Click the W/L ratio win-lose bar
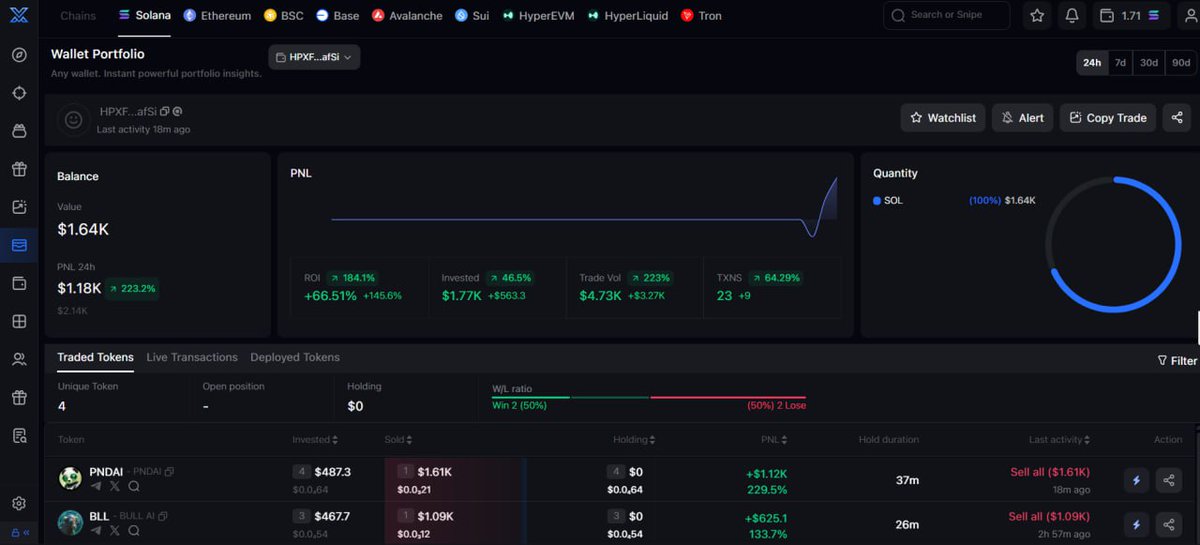Viewport: 1200px width, 545px height. point(649,397)
